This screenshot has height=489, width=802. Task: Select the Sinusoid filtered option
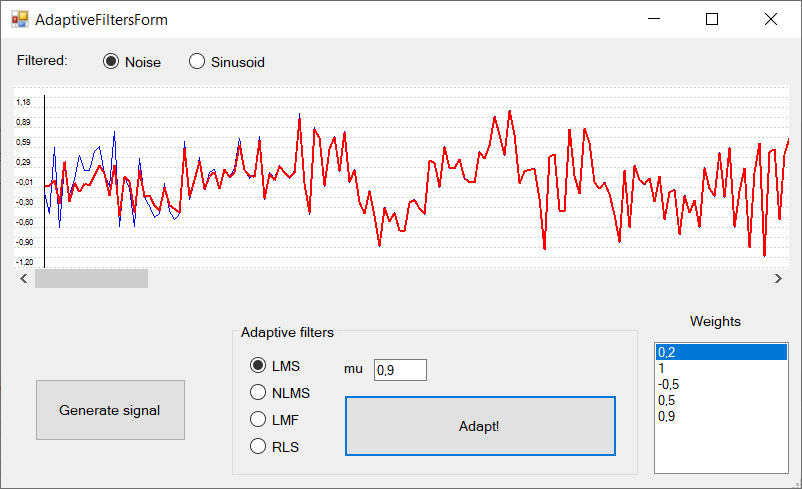(x=227, y=62)
